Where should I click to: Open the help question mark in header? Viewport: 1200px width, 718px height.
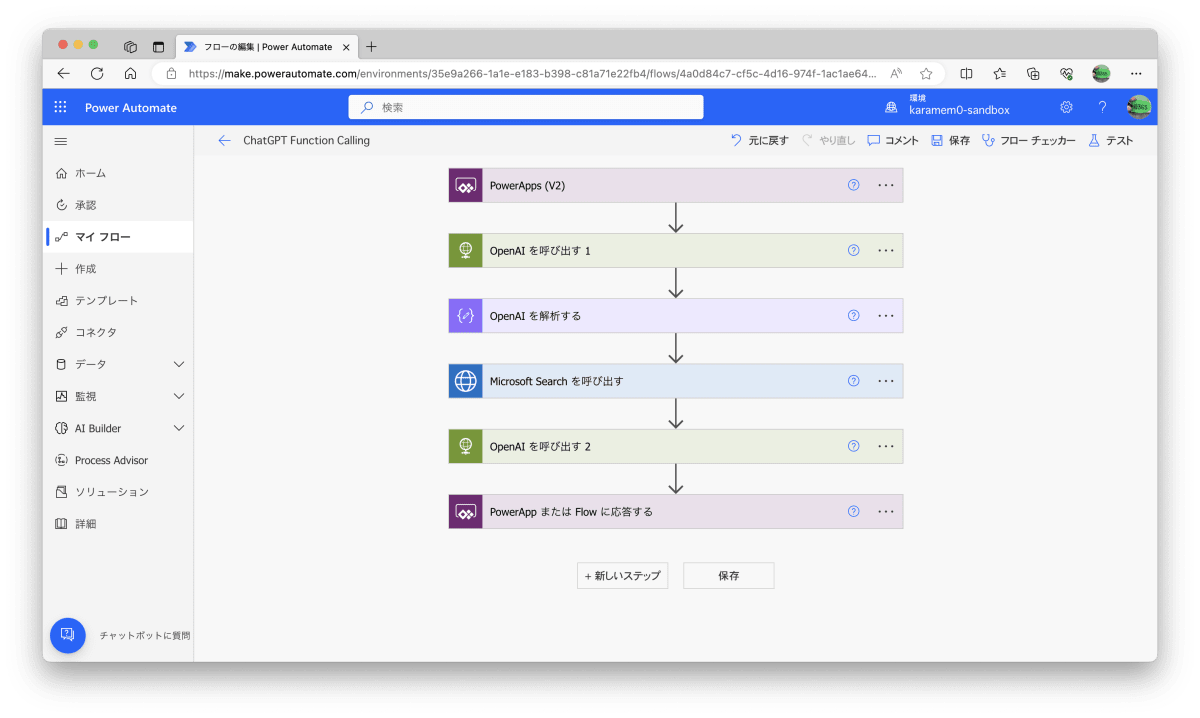click(1102, 108)
